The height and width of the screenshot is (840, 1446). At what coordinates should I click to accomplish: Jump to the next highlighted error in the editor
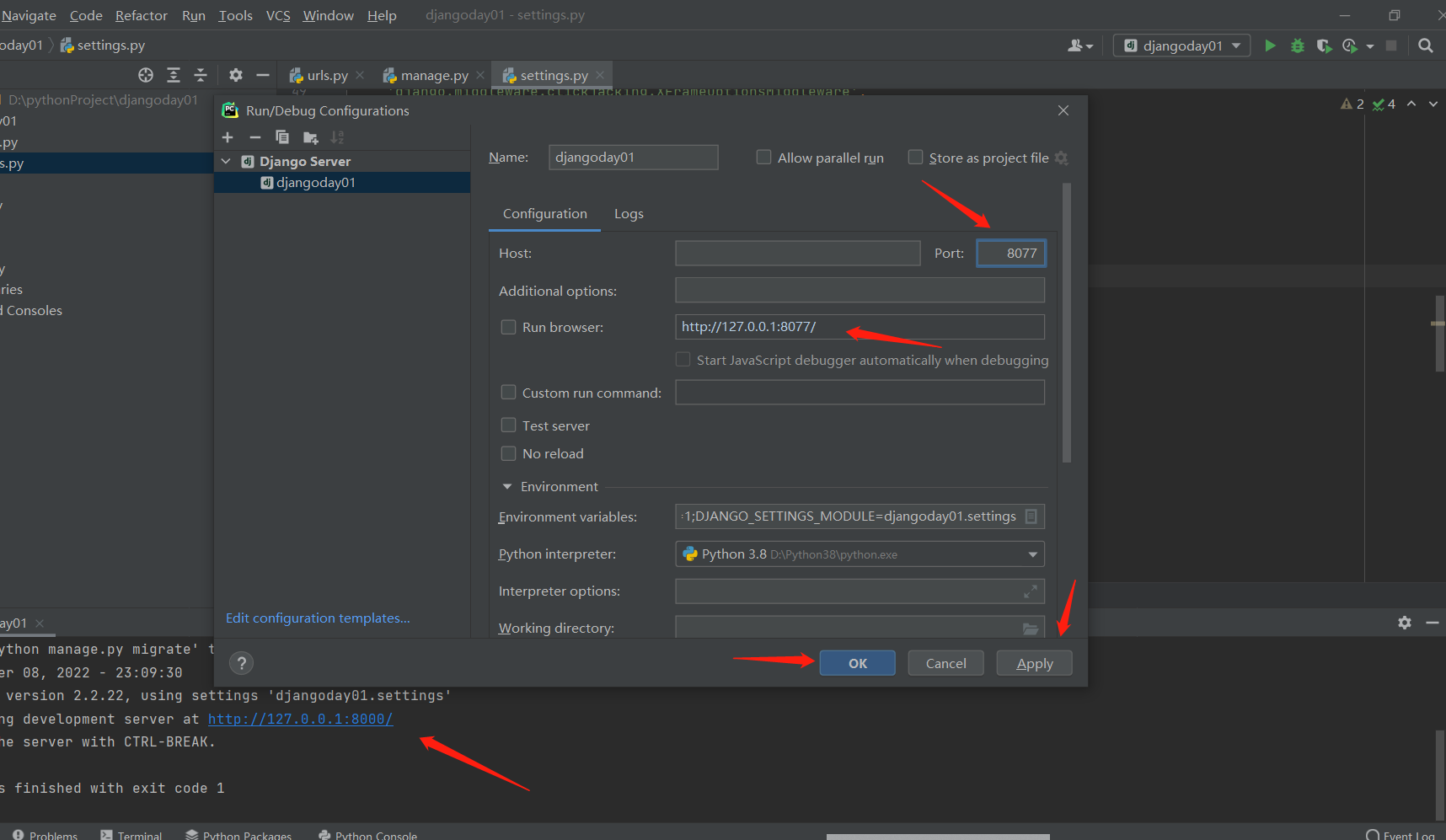point(1433,104)
